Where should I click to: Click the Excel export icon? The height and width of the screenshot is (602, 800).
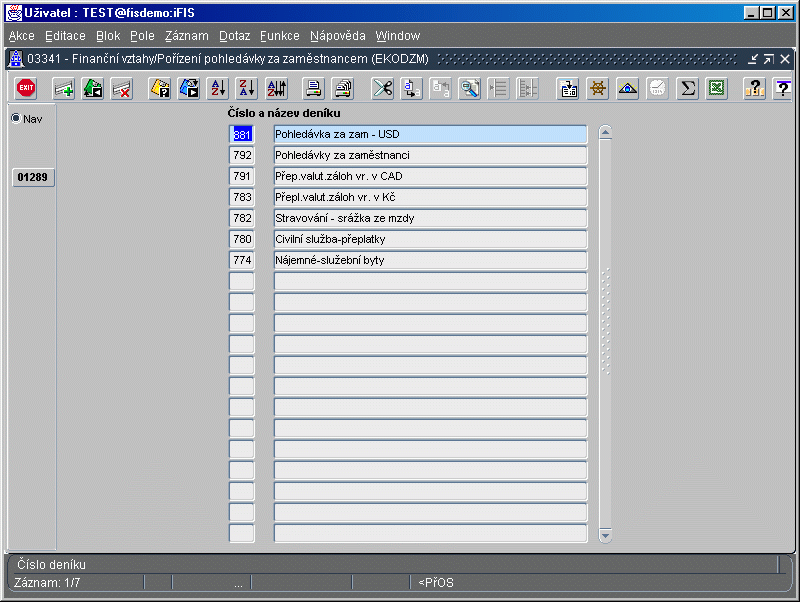(x=716, y=89)
